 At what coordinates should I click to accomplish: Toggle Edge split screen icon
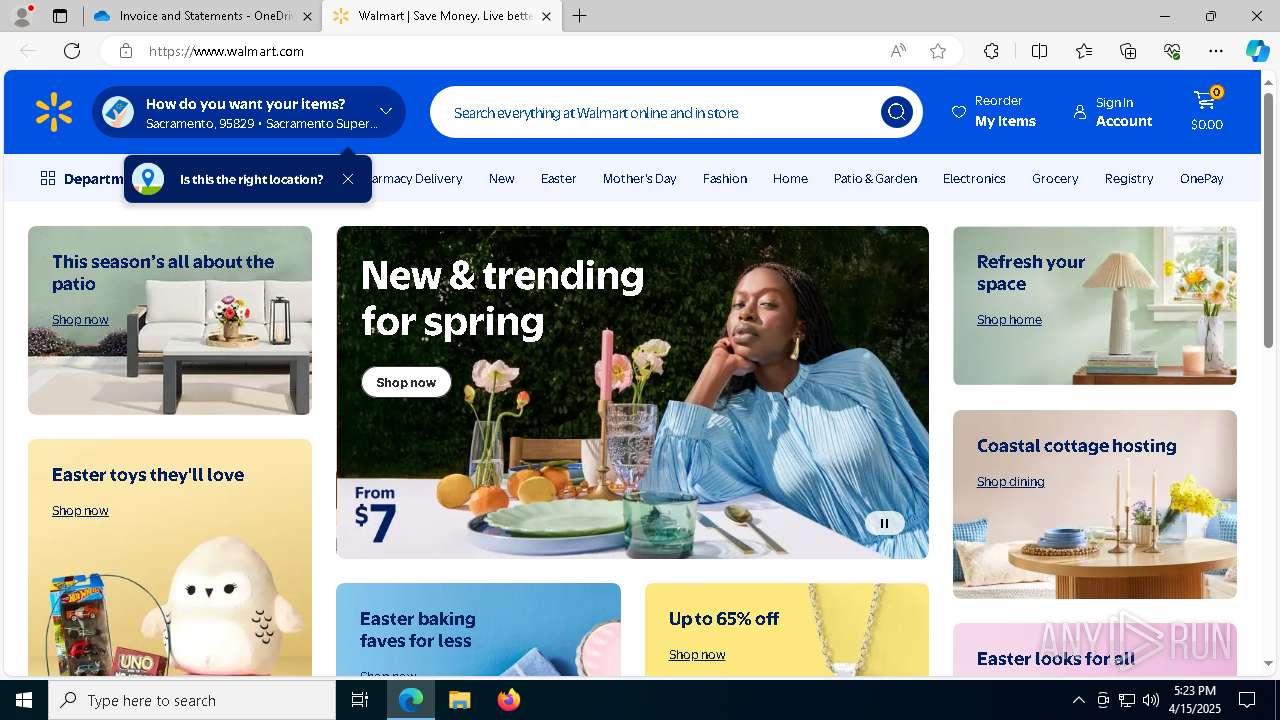pos(1039,51)
